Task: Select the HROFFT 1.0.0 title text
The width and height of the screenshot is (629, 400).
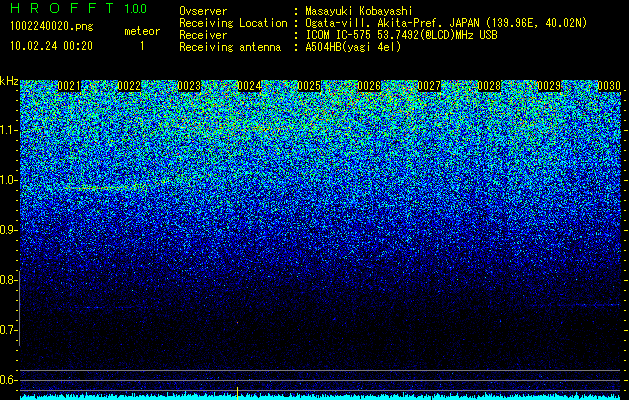Action: (78, 8)
